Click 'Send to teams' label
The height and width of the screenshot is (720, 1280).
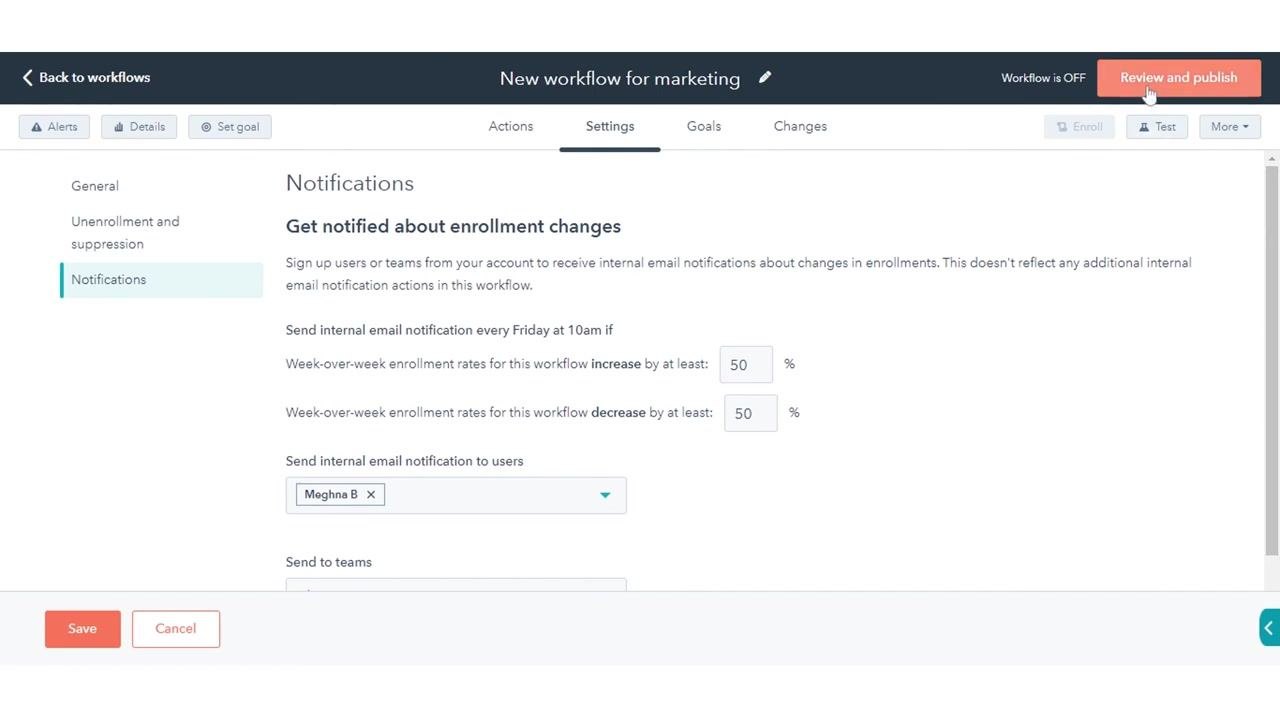pyautogui.click(x=329, y=562)
